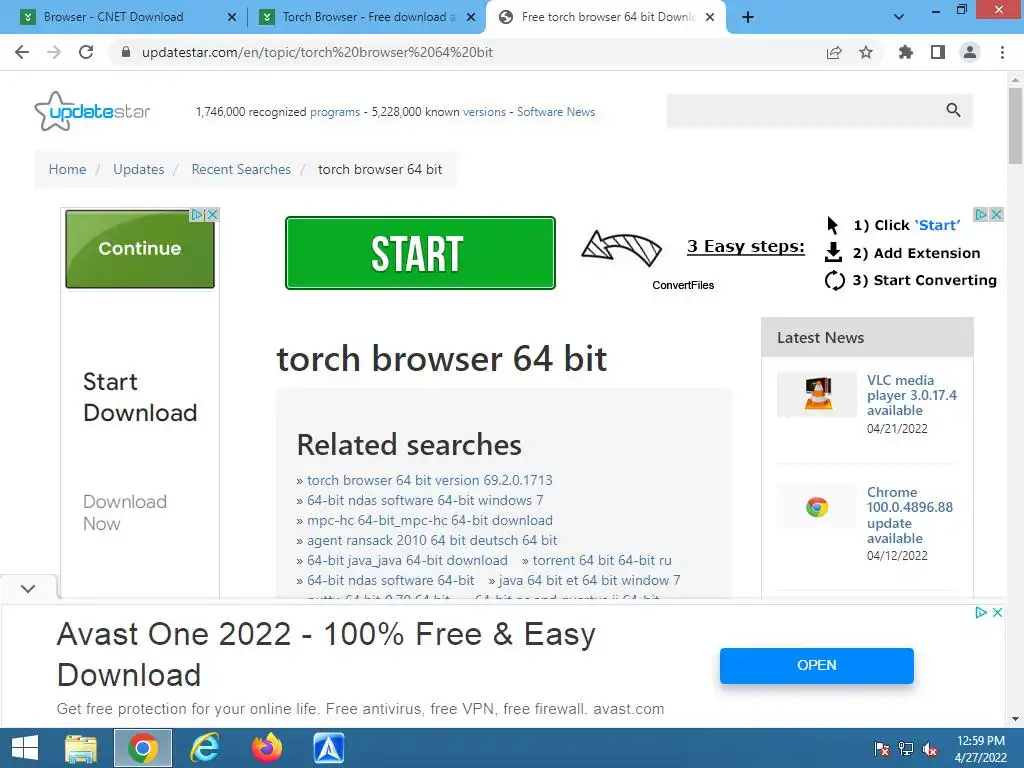Image resolution: width=1024 pixels, height=768 pixels.
Task: Click the muted volume tray icon
Action: (x=929, y=749)
